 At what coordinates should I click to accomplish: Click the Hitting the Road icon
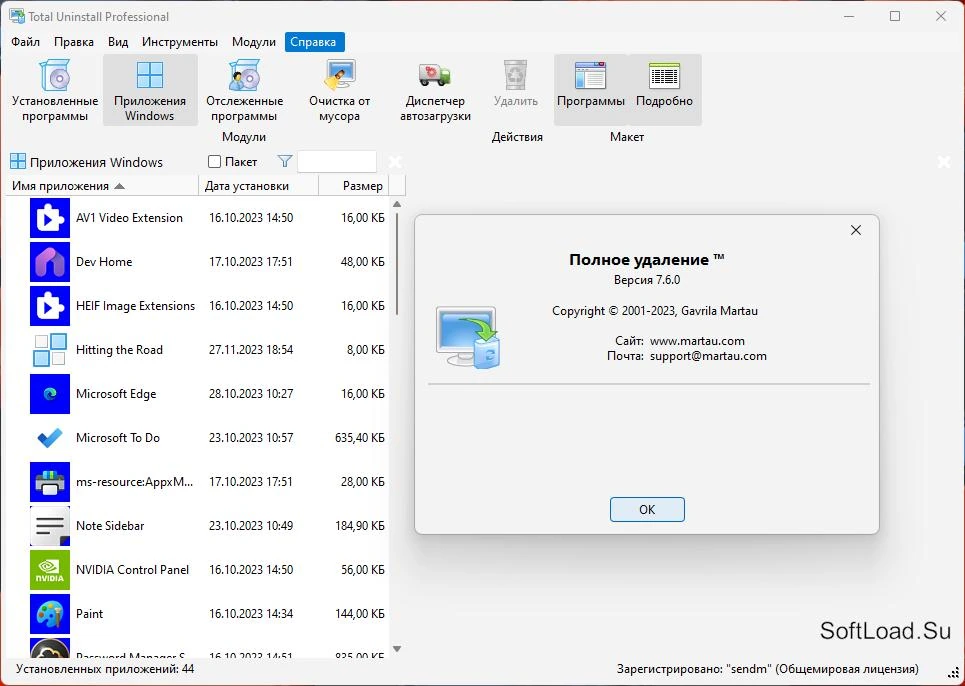pos(50,350)
